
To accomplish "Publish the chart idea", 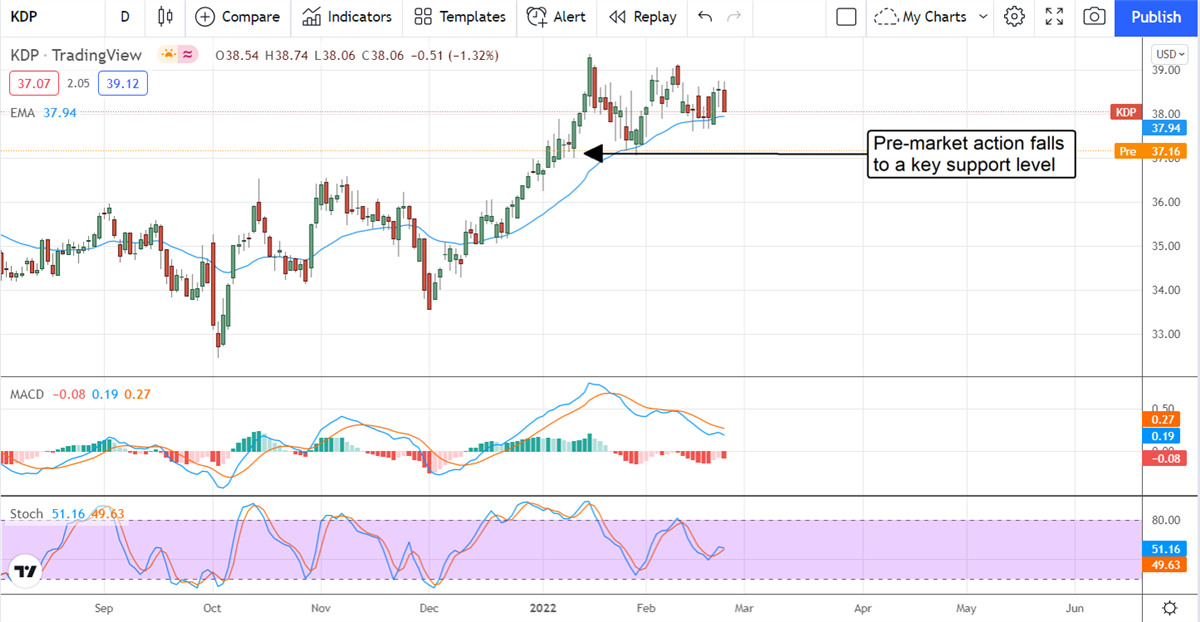I will tap(1156, 17).
